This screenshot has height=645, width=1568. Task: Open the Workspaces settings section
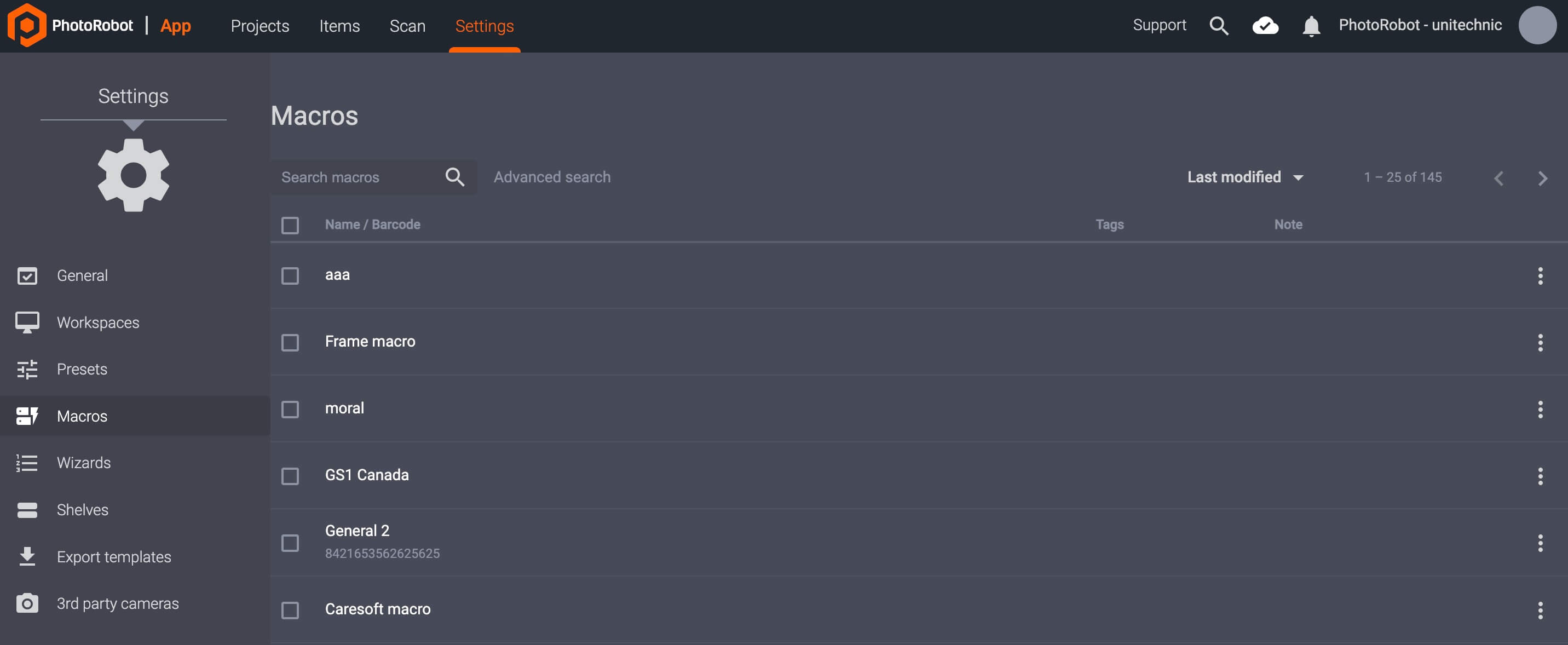click(97, 322)
